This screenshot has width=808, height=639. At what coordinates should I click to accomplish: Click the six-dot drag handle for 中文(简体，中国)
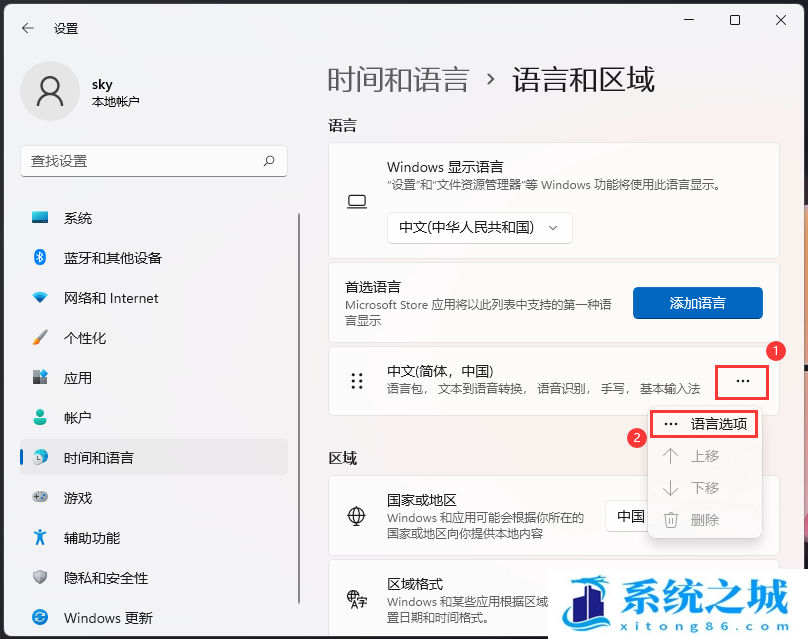[x=357, y=381]
